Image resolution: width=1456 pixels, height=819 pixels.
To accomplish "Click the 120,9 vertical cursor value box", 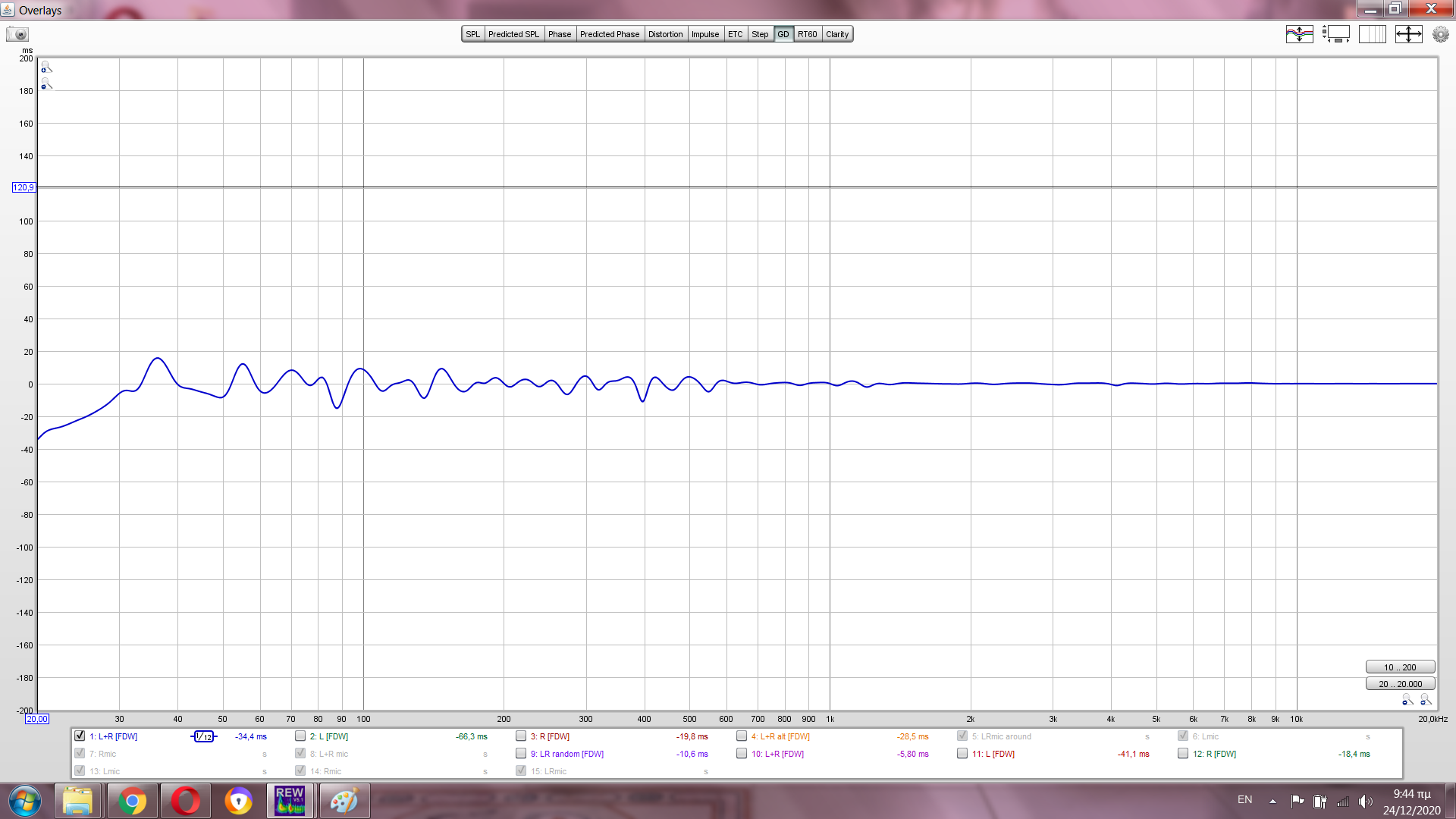I will click(24, 187).
